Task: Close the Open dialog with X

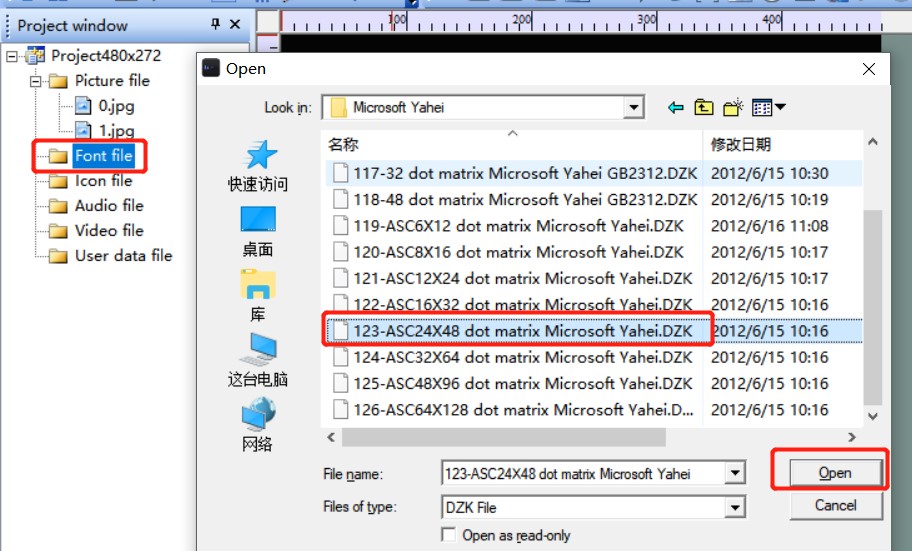Action: (x=869, y=69)
